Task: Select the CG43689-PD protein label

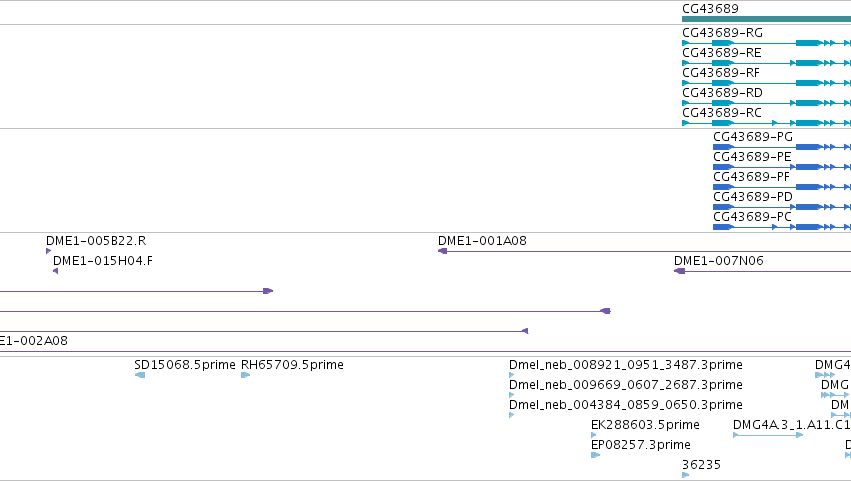Action: tap(753, 197)
